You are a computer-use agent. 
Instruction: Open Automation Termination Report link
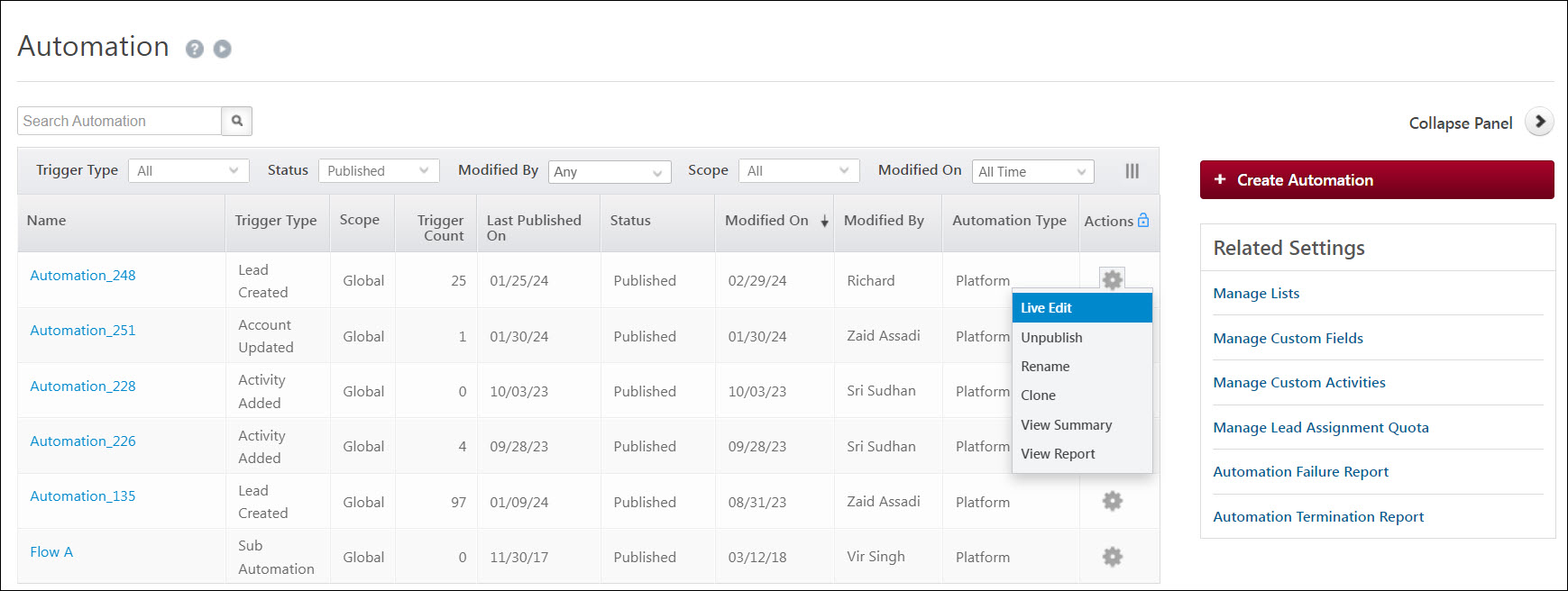1318,516
